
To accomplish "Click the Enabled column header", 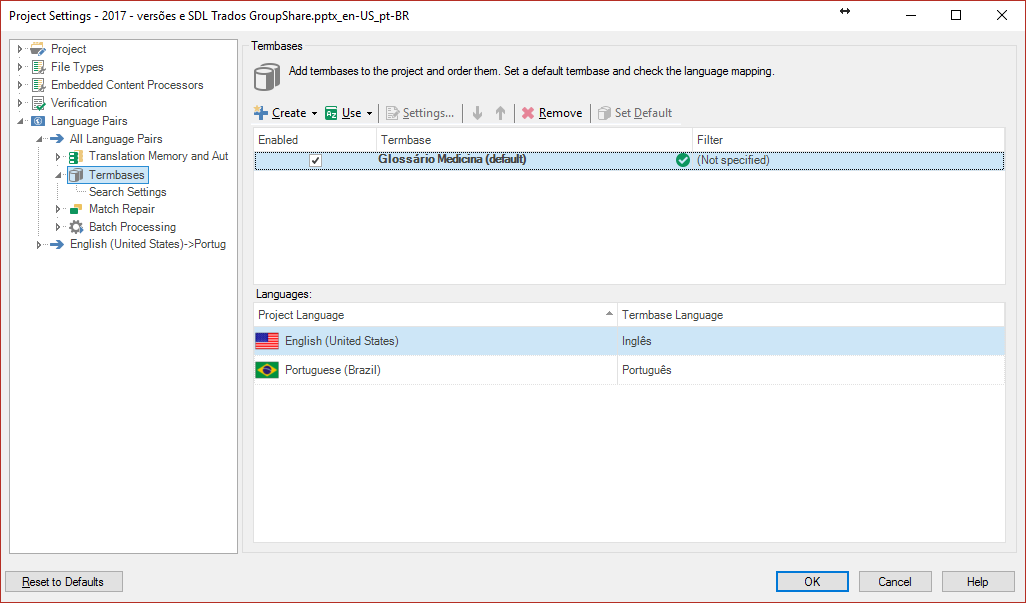I will tap(315, 140).
